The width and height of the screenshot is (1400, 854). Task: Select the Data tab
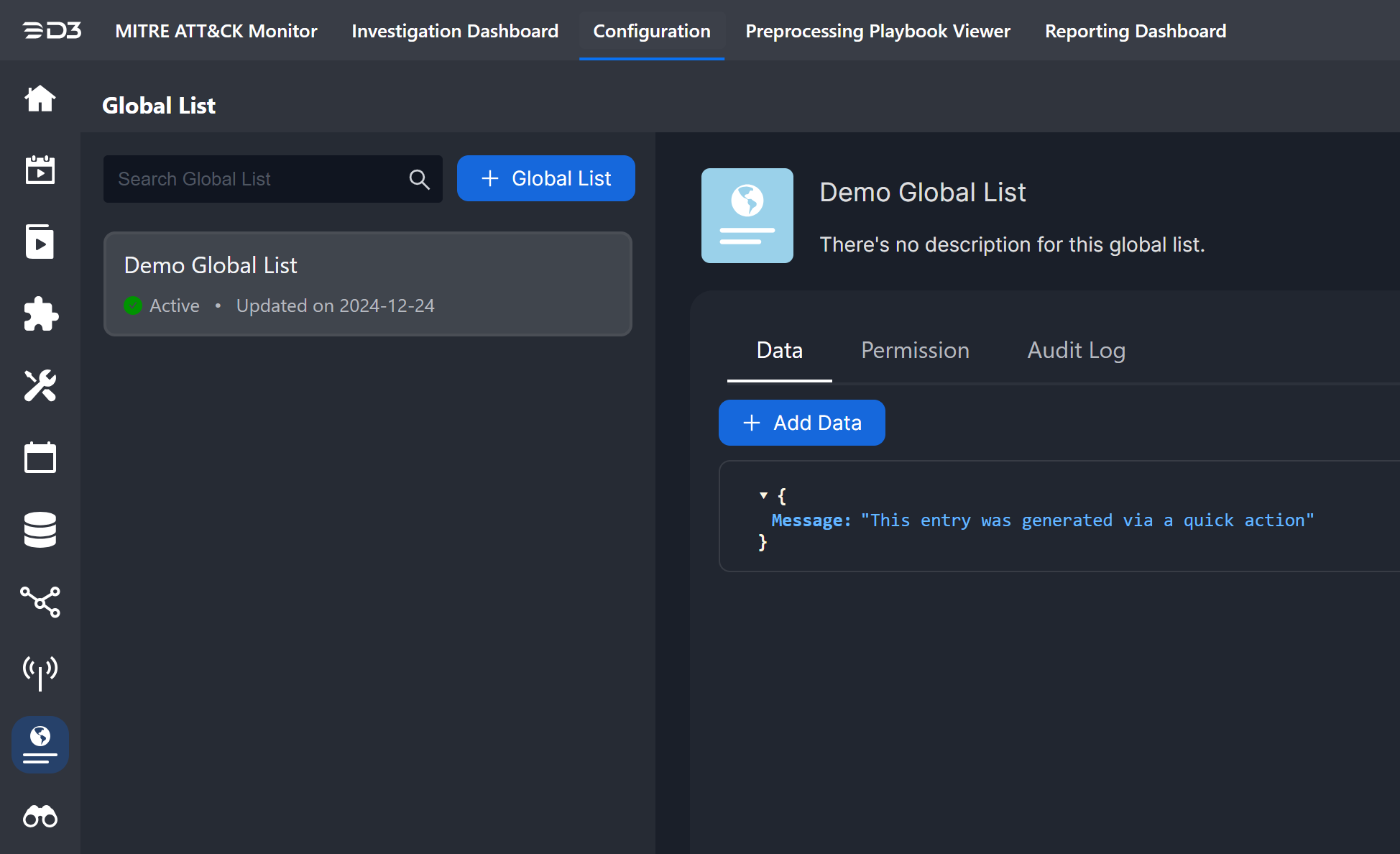(x=780, y=350)
